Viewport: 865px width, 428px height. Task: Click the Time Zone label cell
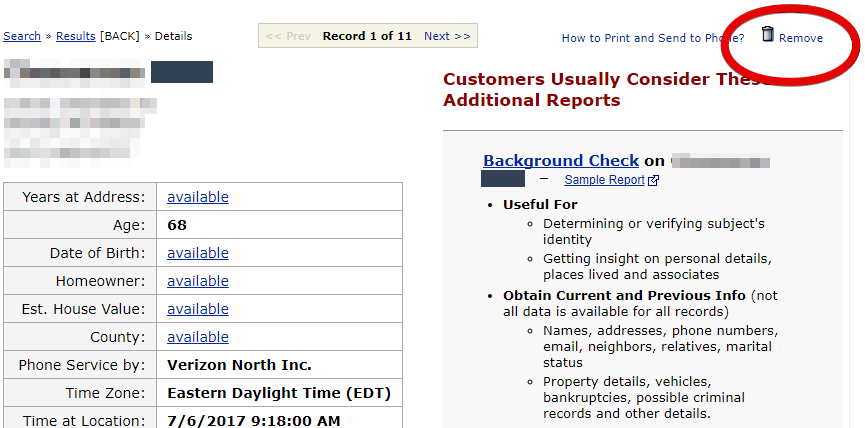coord(80,393)
